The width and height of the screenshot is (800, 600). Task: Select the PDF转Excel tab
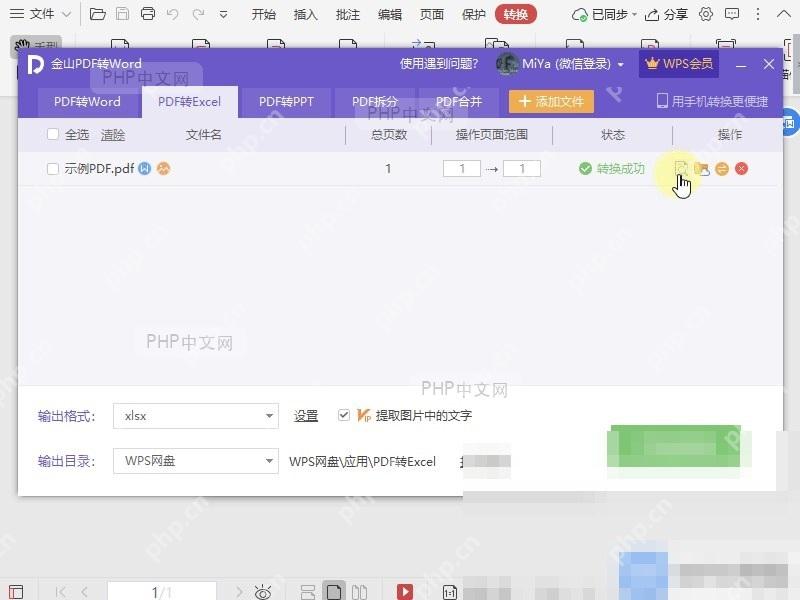coord(190,102)
